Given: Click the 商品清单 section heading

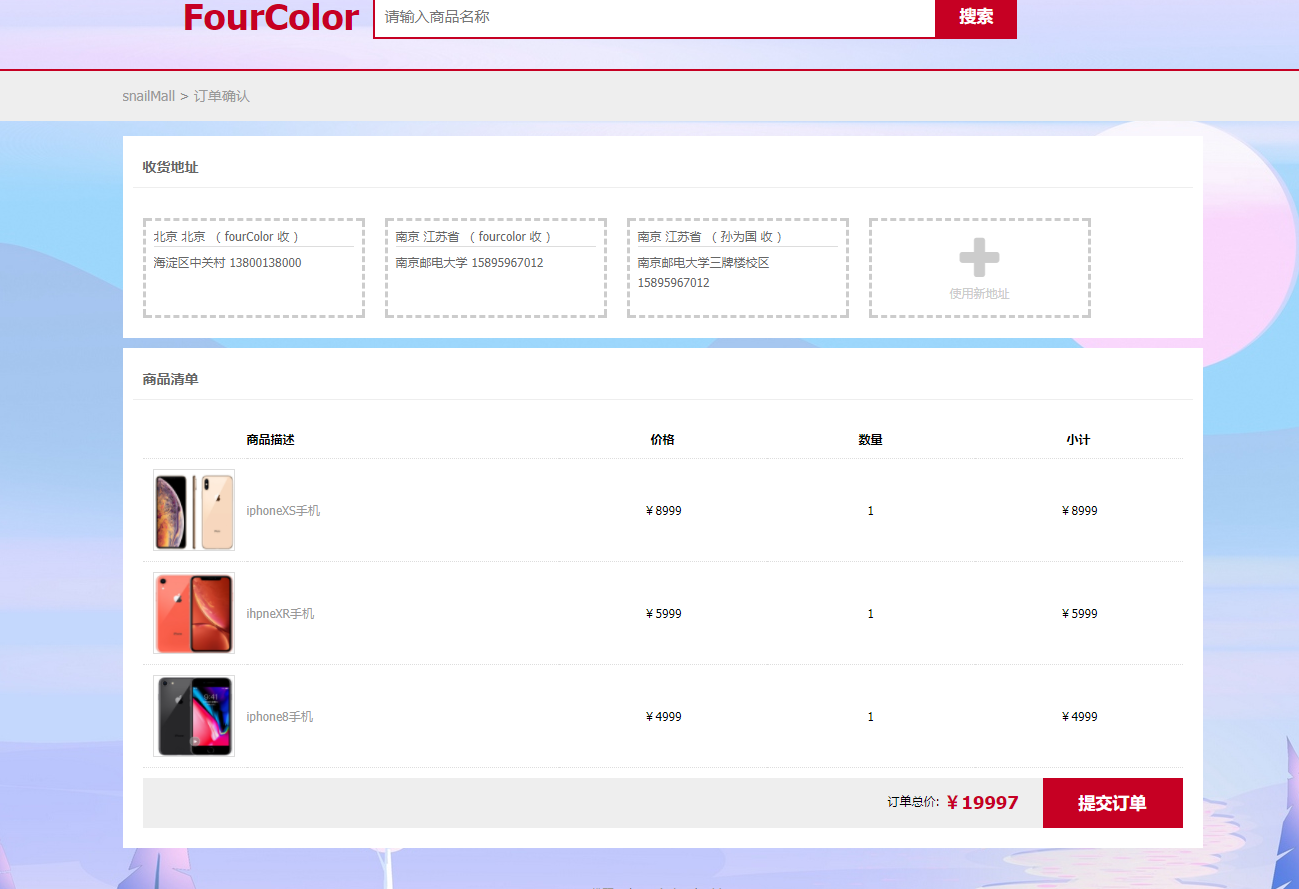Looking at the screenshot, I should coord(170,379).
